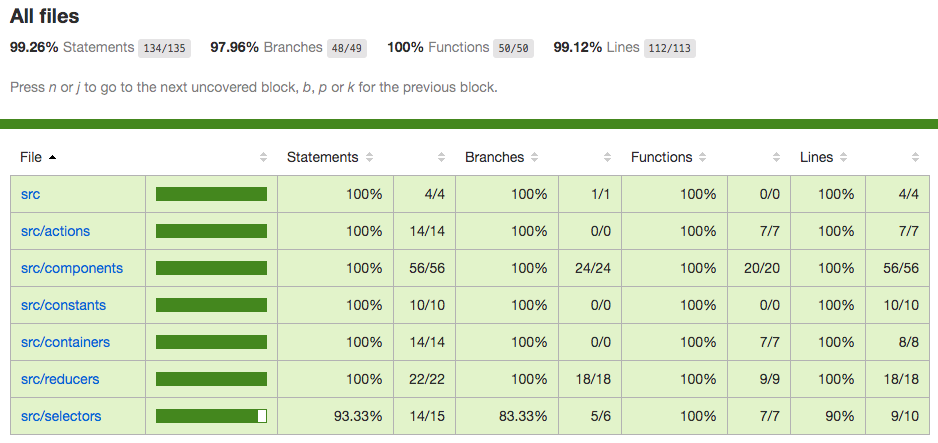
Task: Click sort arrows above the functions fraction column
Action: click(776, 157)
